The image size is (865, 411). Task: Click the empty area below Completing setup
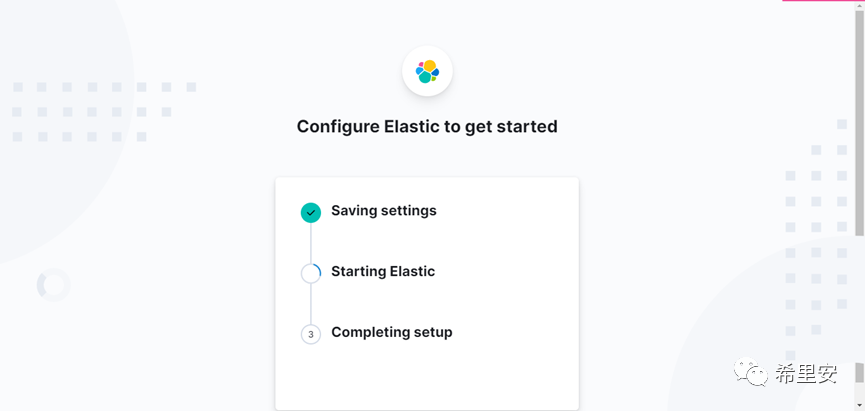click(x=427, y=378)
